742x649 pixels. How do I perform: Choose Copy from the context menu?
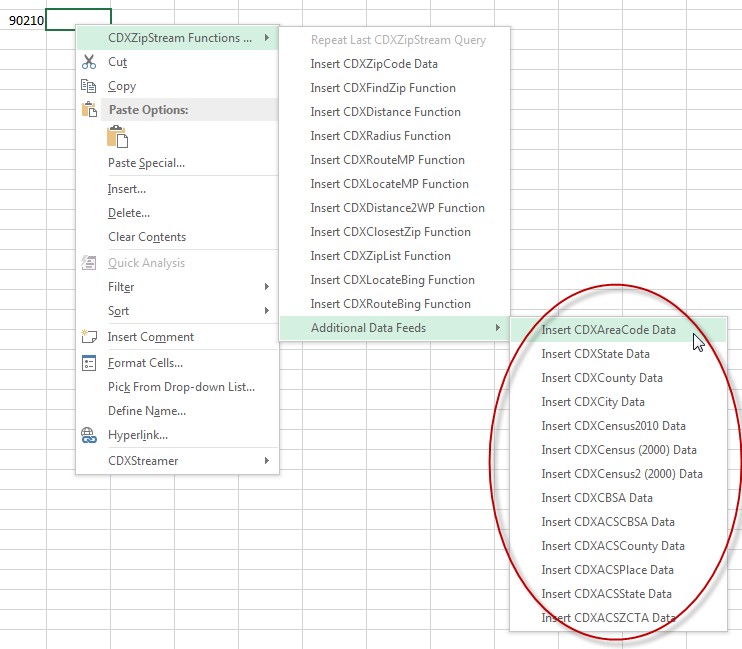tap(177, 86)
